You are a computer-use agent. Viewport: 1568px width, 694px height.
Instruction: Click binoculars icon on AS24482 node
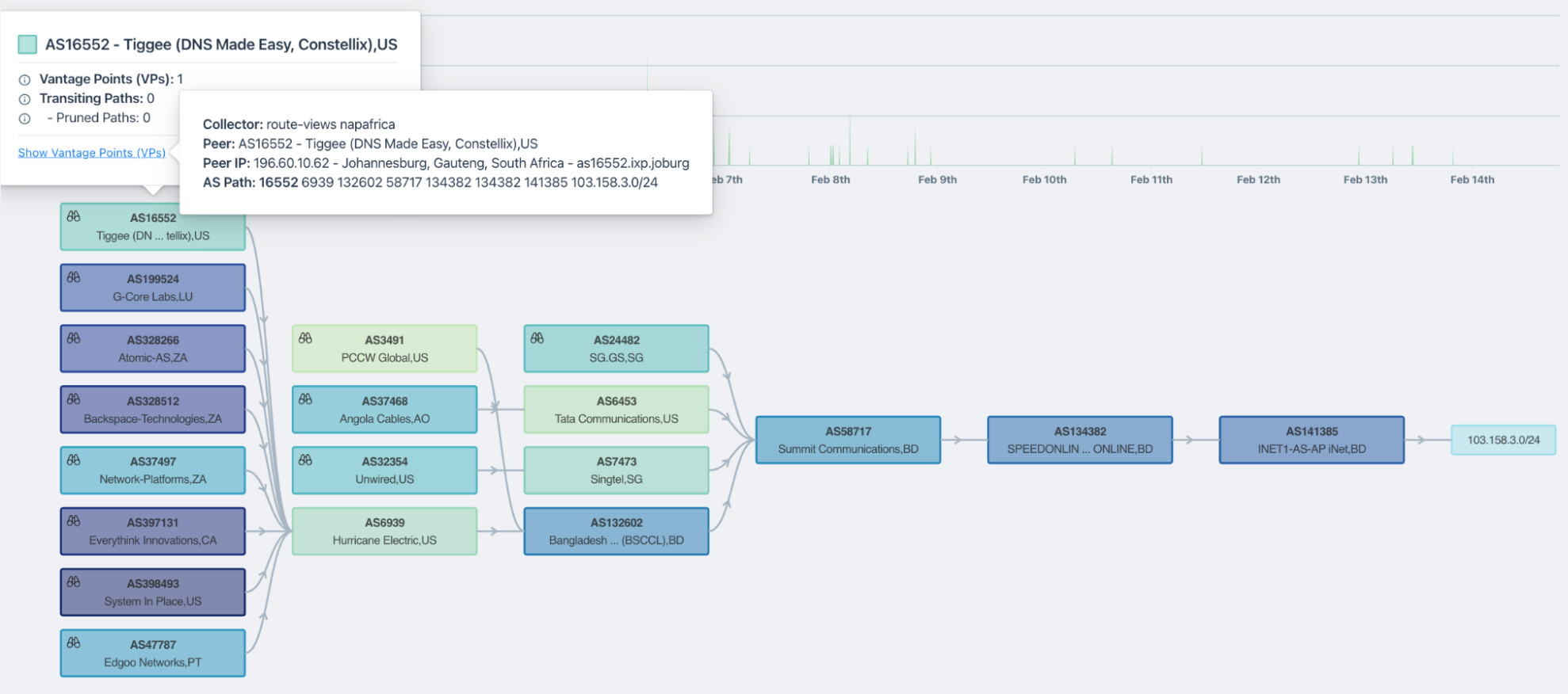click(x=537, y=338)
